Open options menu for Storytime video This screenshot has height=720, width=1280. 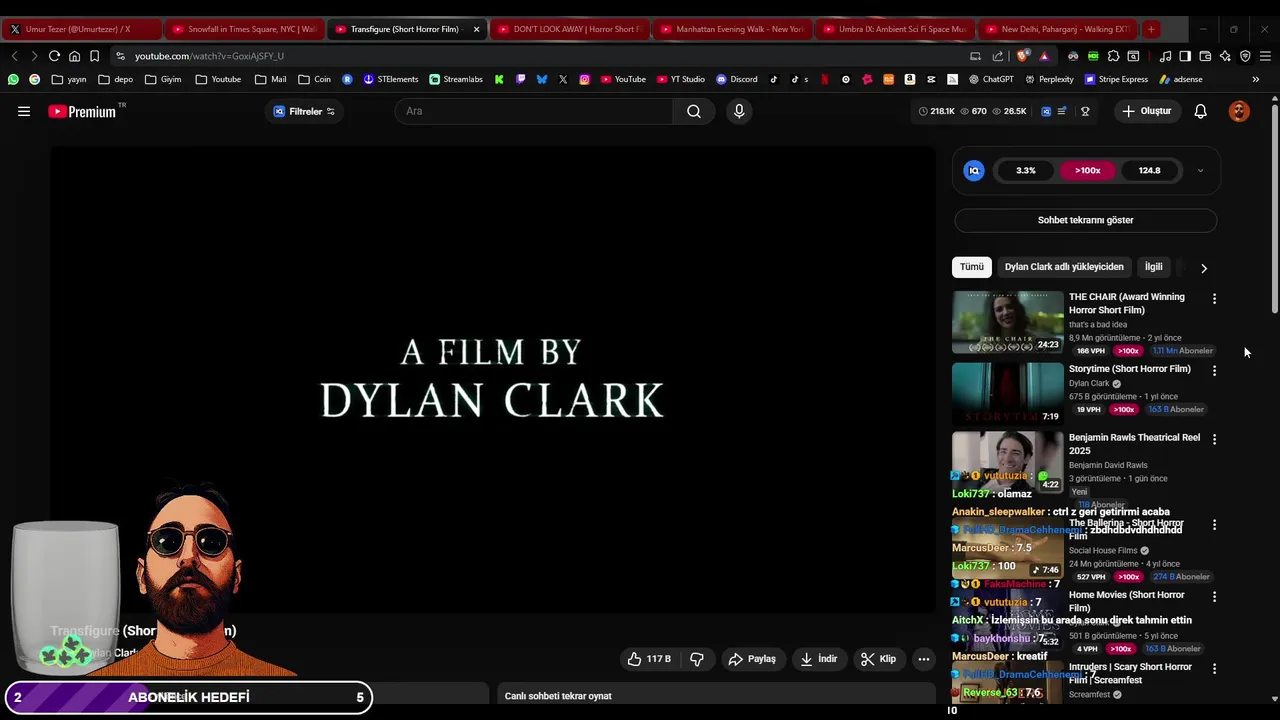pyautogui.click(x=1214, y=371)
